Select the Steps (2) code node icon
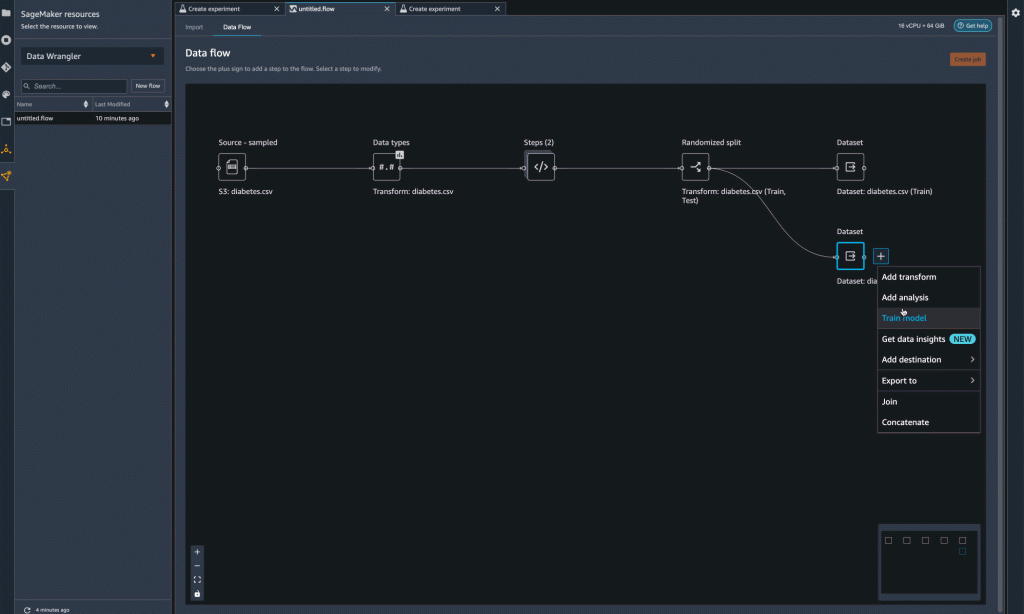 tap(541, 167)
